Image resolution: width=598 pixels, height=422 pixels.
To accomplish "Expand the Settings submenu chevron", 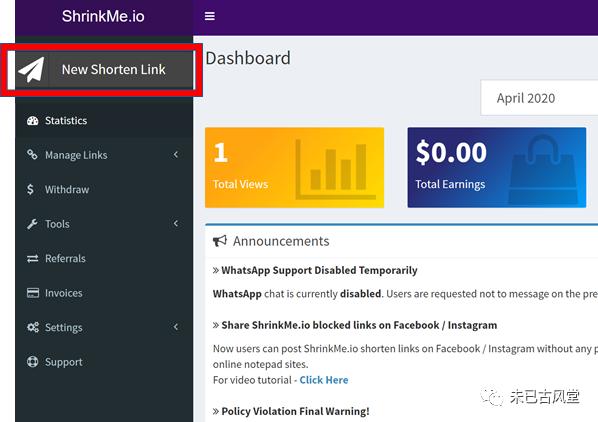I will (176, 327).
